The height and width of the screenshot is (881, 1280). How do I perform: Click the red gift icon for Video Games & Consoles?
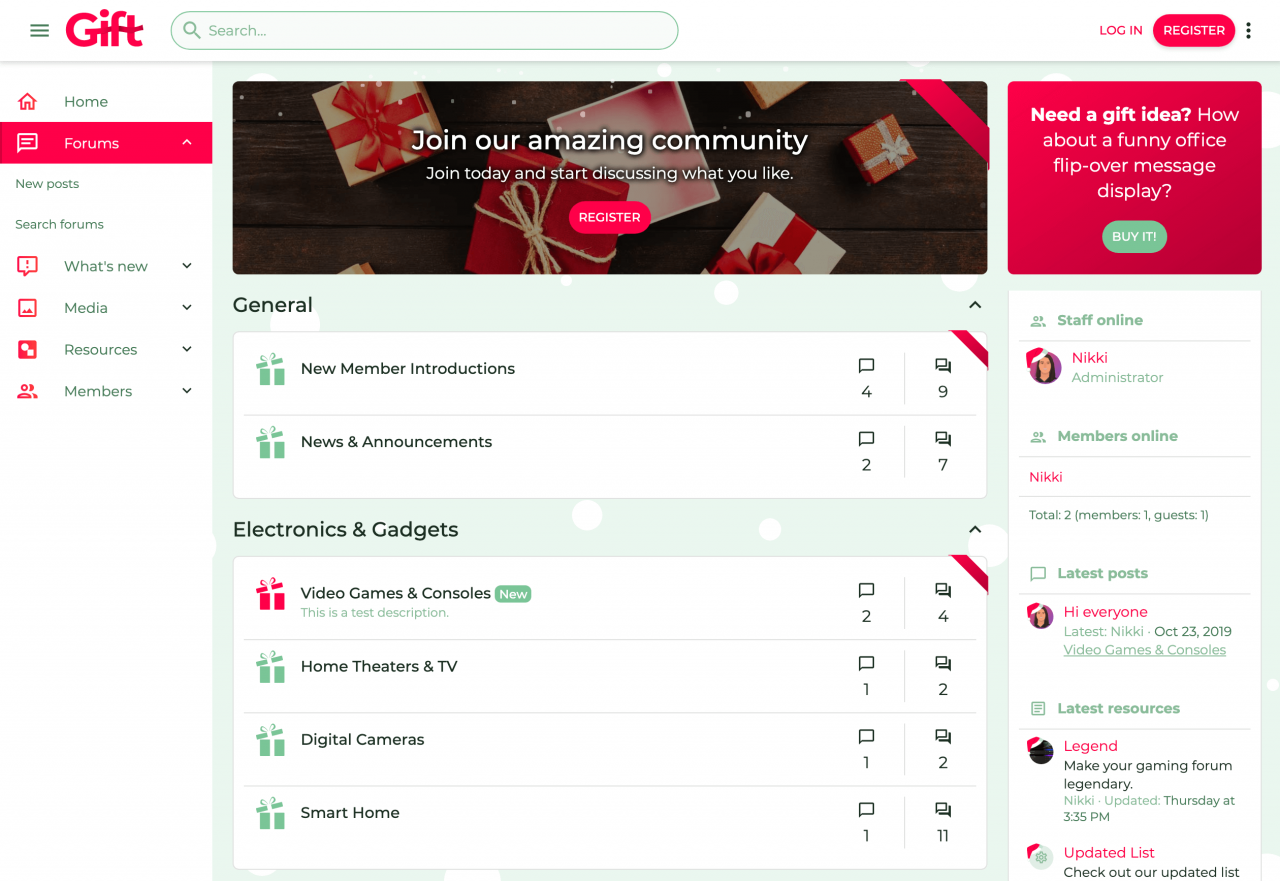271,594
